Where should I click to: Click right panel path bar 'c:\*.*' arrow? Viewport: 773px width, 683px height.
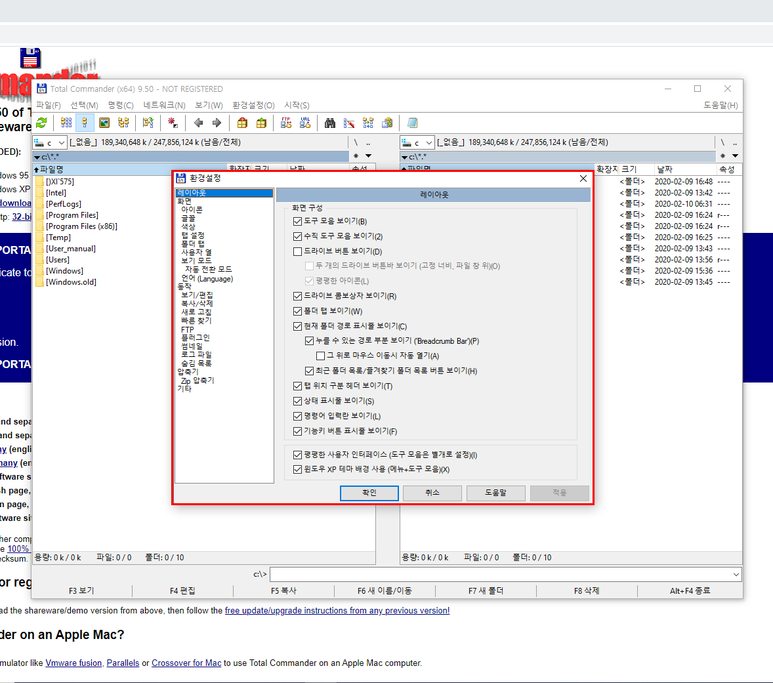[404, 157]
